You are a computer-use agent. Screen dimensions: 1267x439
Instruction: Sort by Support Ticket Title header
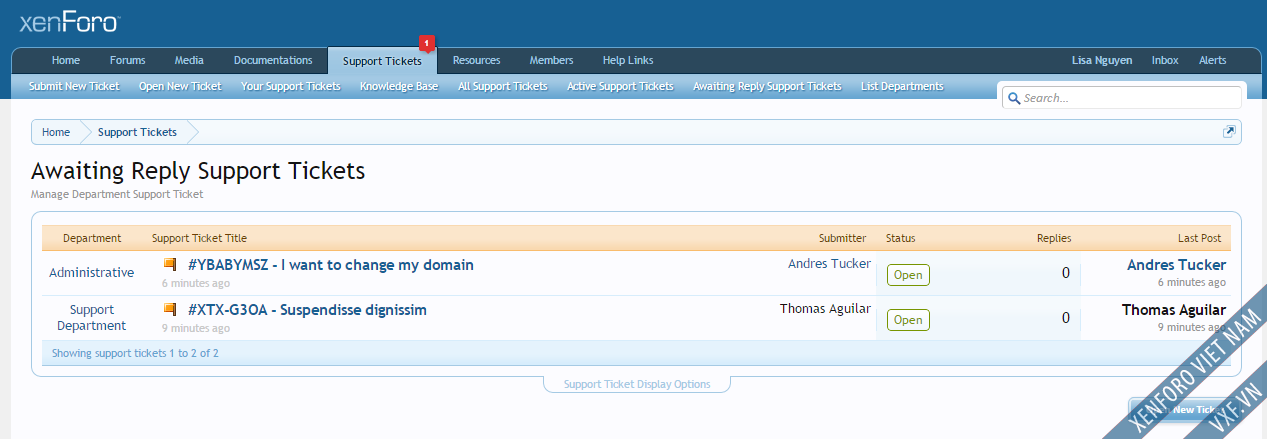(x=199, y=238)
